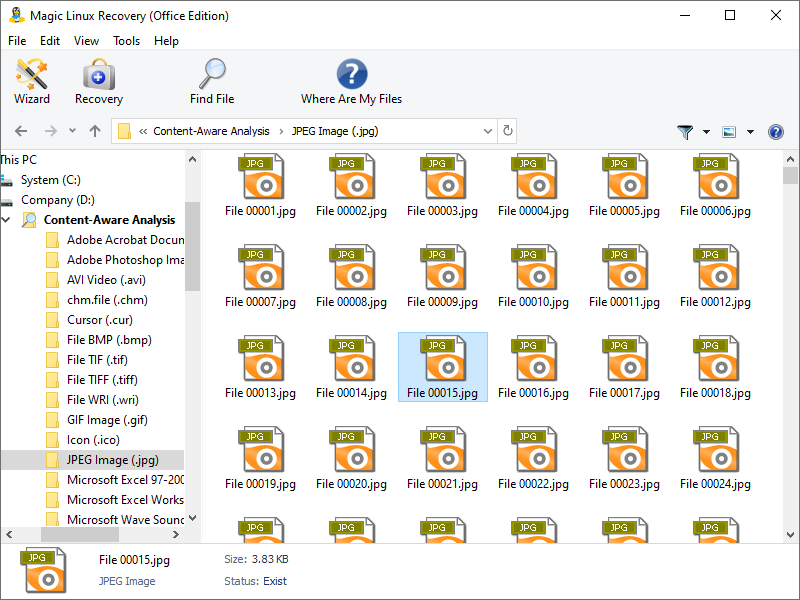The height and width of the screenshot is (600, 800).
Task: Click the blue help question icon
Action: (775, 132)
